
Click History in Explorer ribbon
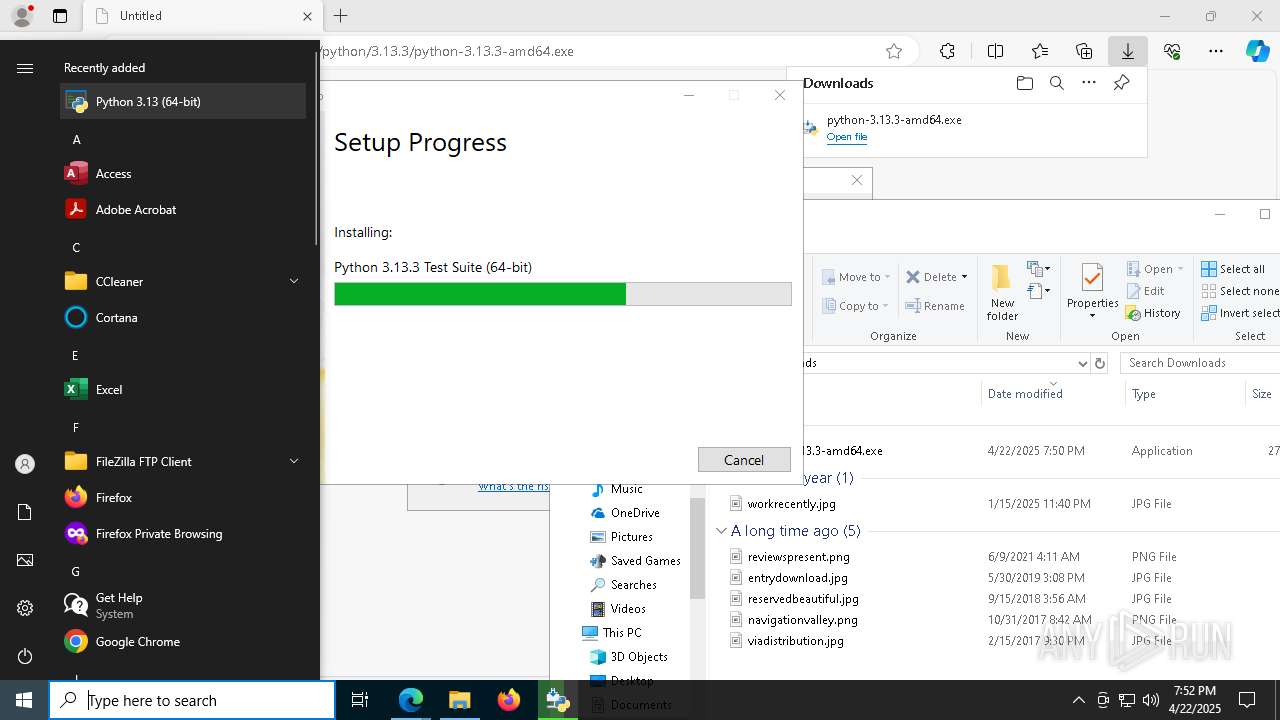coord(1153,313)
